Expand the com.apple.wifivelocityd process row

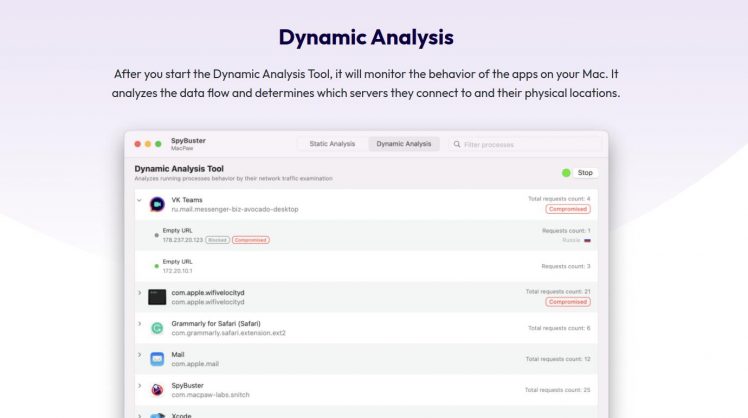click(139, 292)
